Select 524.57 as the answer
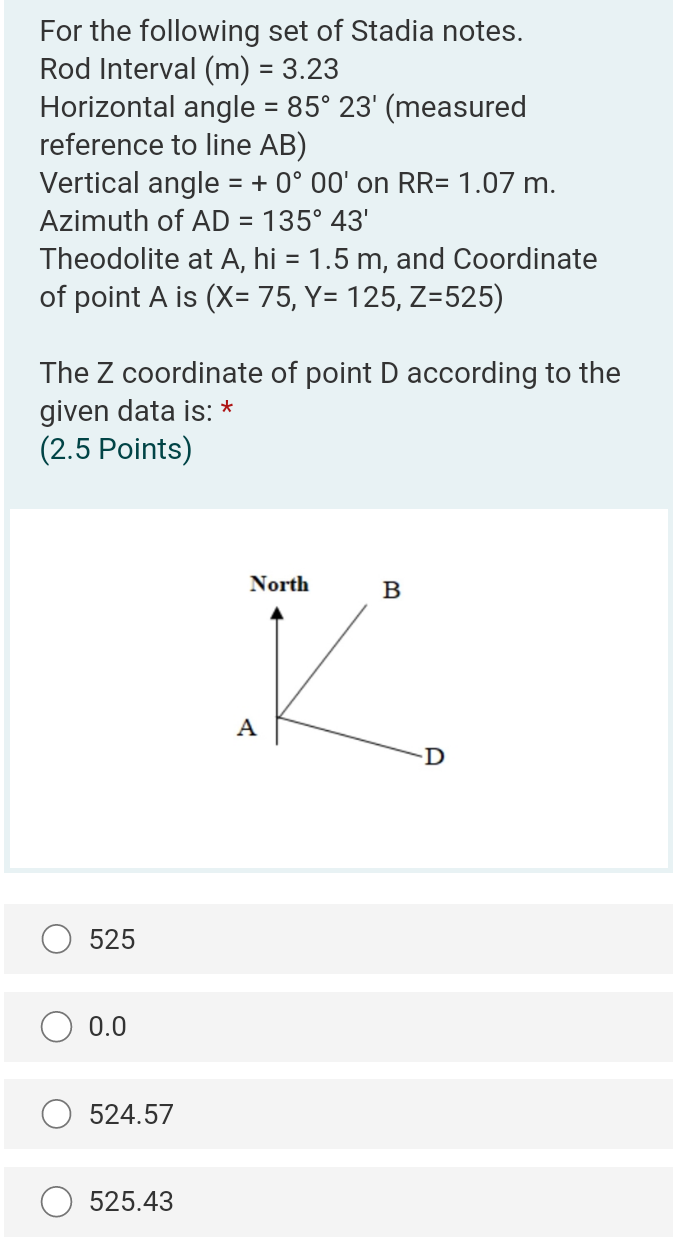Image resolution: width=698 pixels, height=1250 pixels. 57,1114
